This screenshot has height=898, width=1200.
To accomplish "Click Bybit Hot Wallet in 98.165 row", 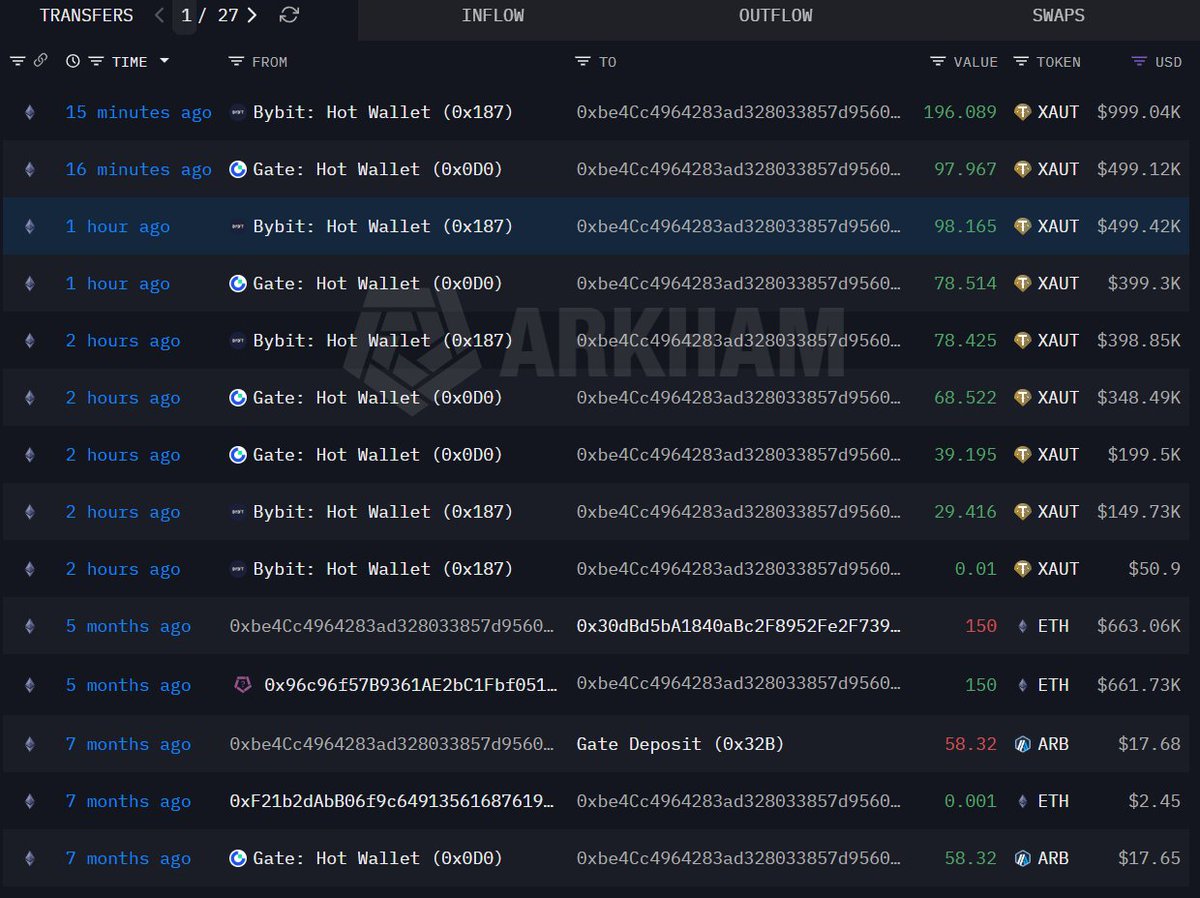I will tap(383, 226).
